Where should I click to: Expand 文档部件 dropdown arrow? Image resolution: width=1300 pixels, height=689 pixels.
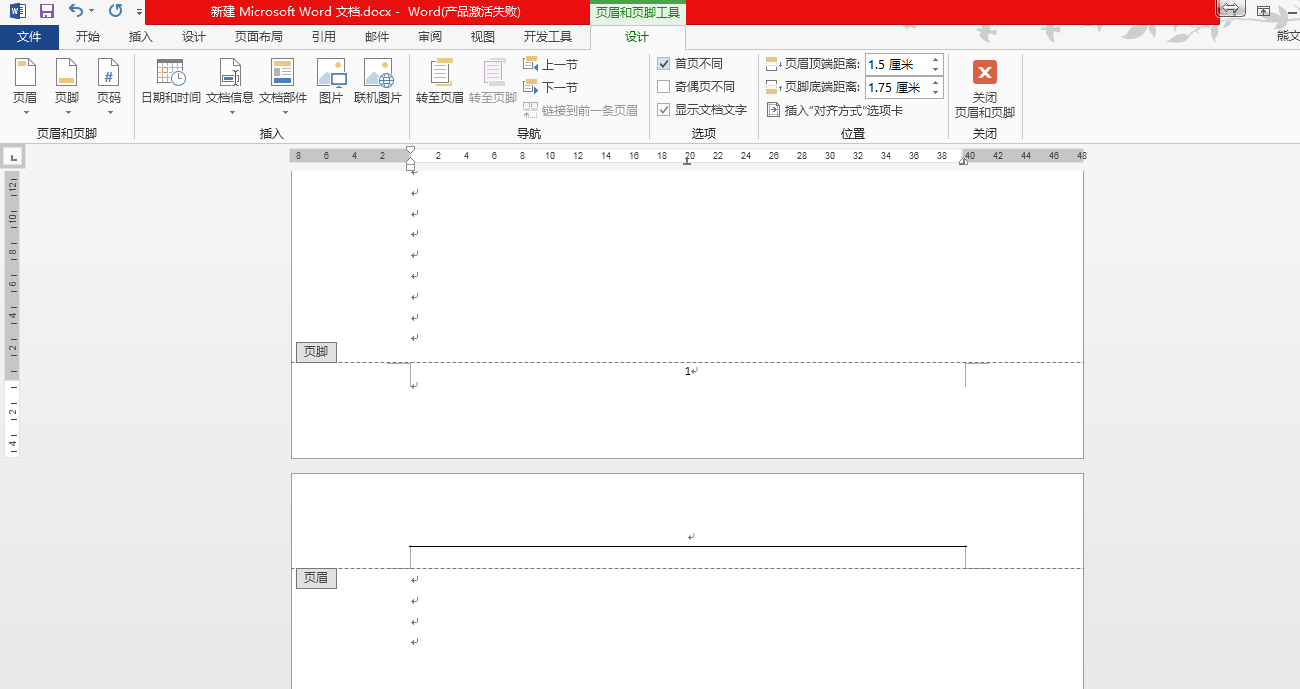click(x=283, y=112)
